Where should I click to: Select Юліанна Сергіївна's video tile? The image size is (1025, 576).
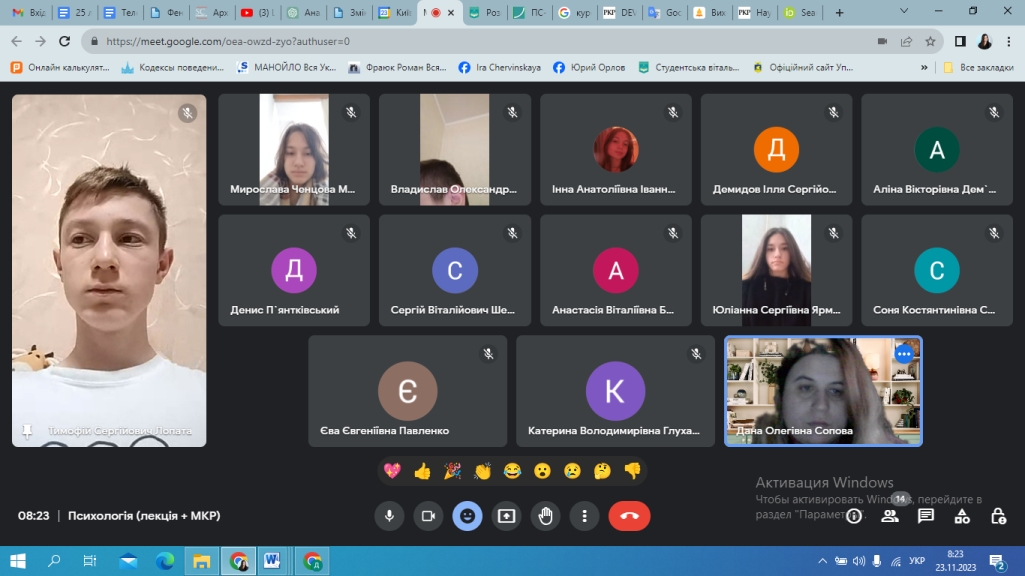point(777,270)
